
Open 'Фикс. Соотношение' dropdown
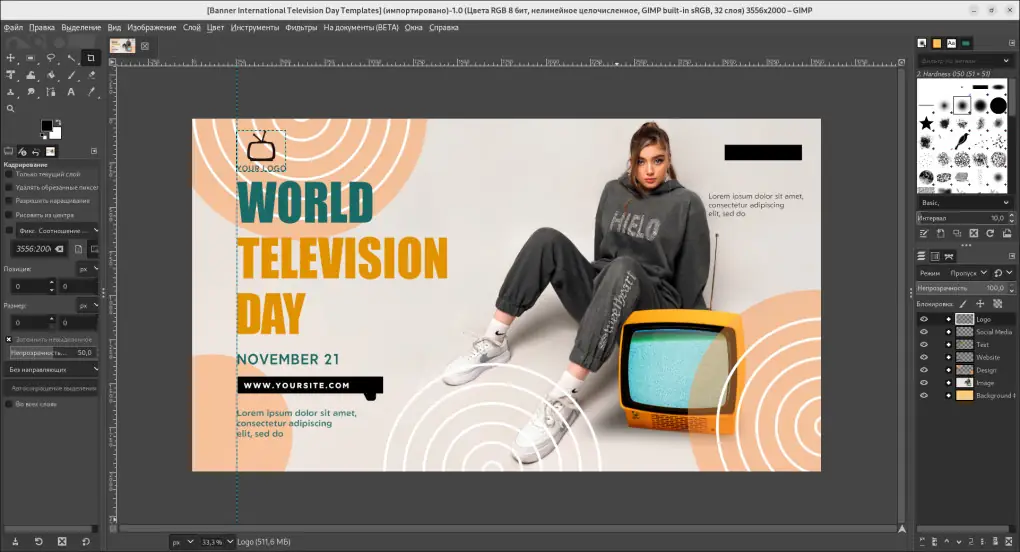coord(59,230)
